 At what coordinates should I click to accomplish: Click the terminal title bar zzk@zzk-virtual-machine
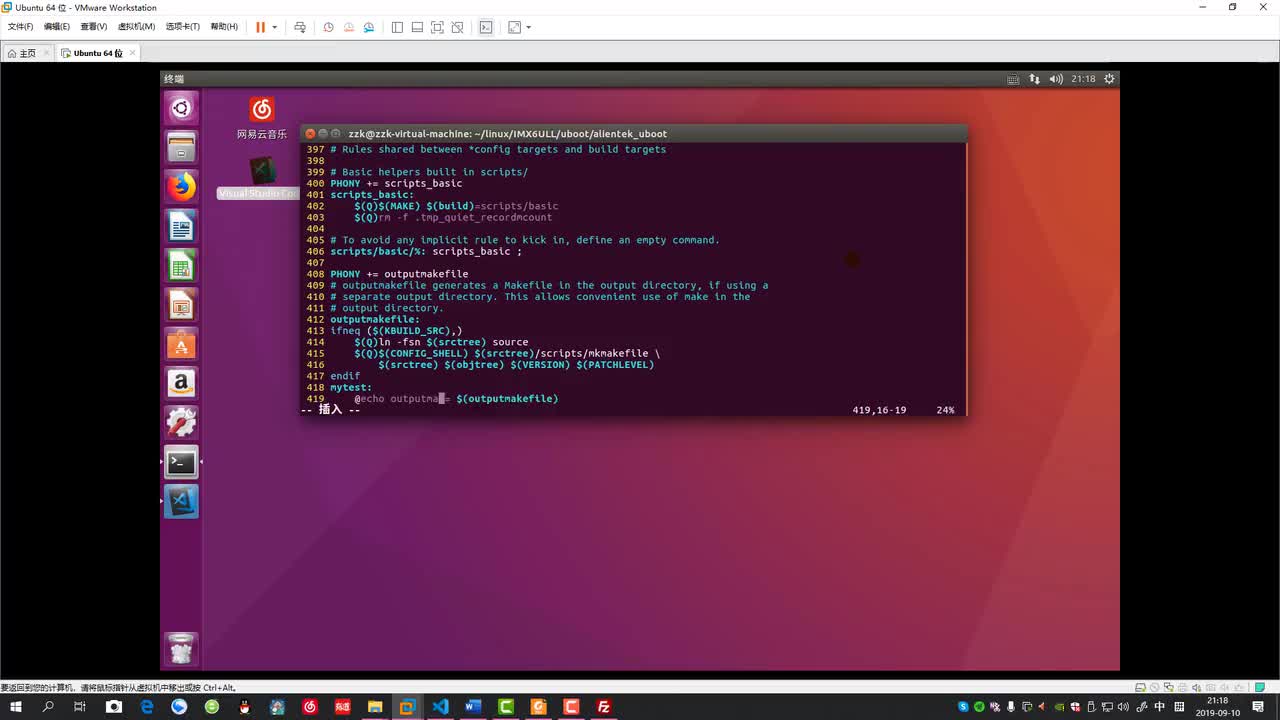point(507,133)
